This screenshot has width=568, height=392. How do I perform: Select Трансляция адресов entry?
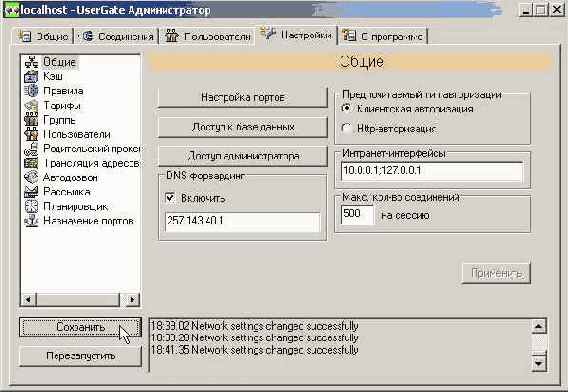point(92,163)
